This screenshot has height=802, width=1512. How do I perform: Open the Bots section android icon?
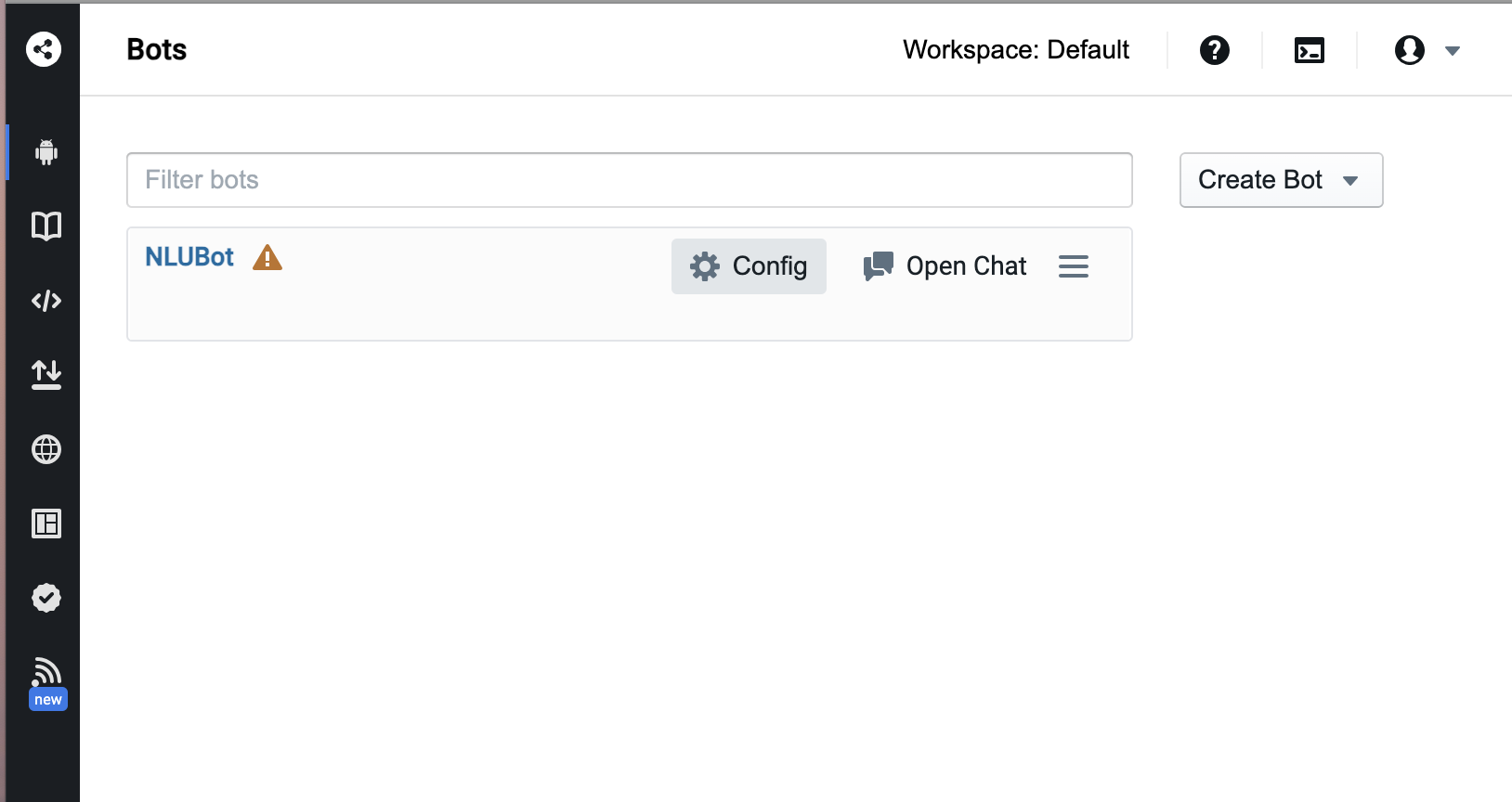click(x=46, y=151)
